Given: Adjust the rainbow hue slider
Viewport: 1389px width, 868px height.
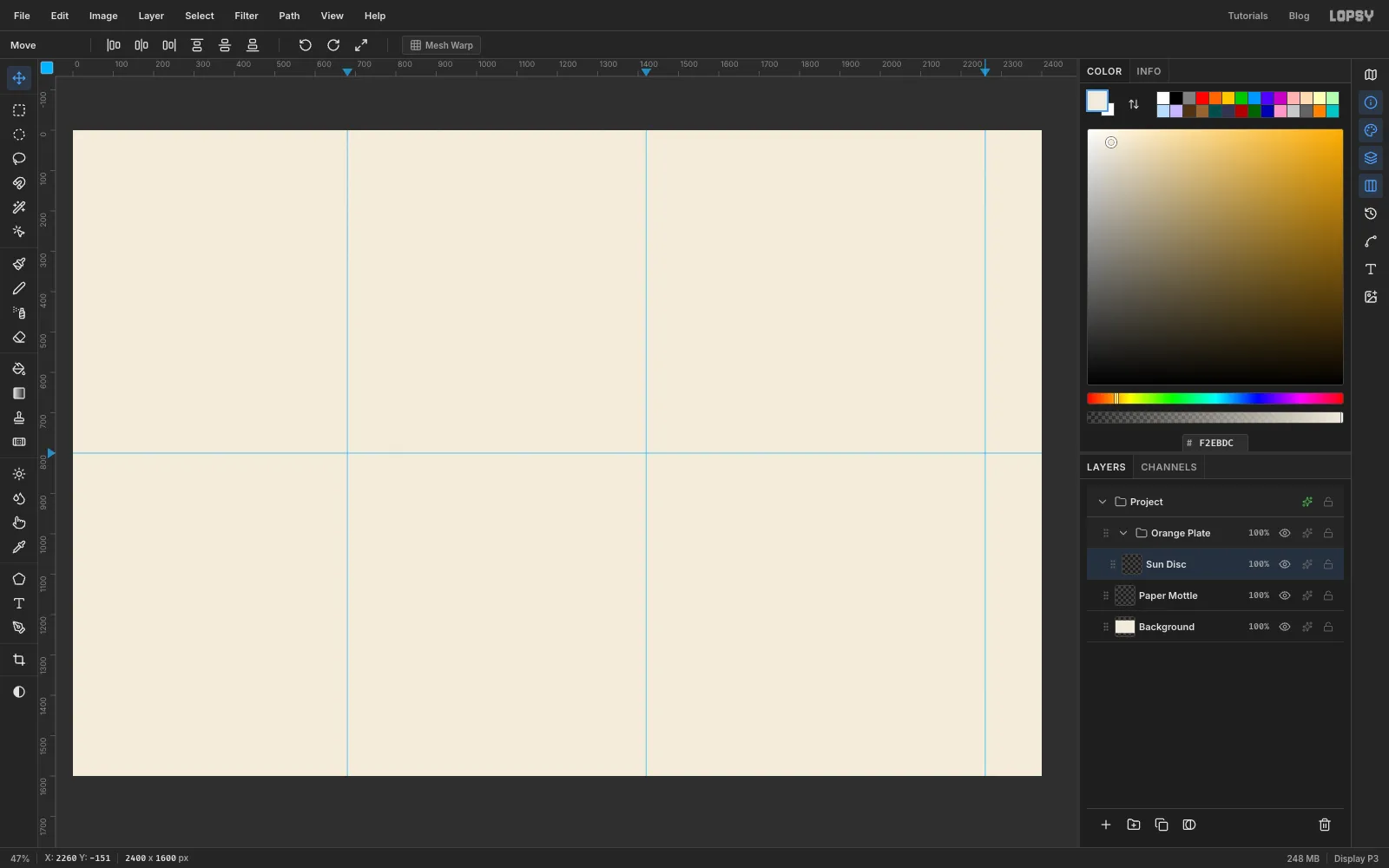Looking at the screenshot, I should coord(1215,398).
